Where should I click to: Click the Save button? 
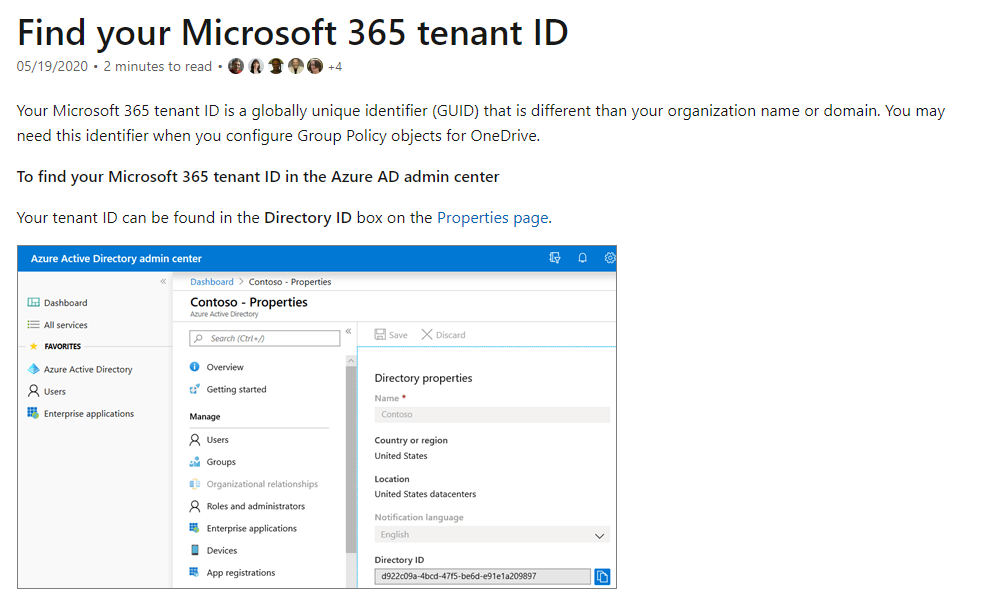391,335
